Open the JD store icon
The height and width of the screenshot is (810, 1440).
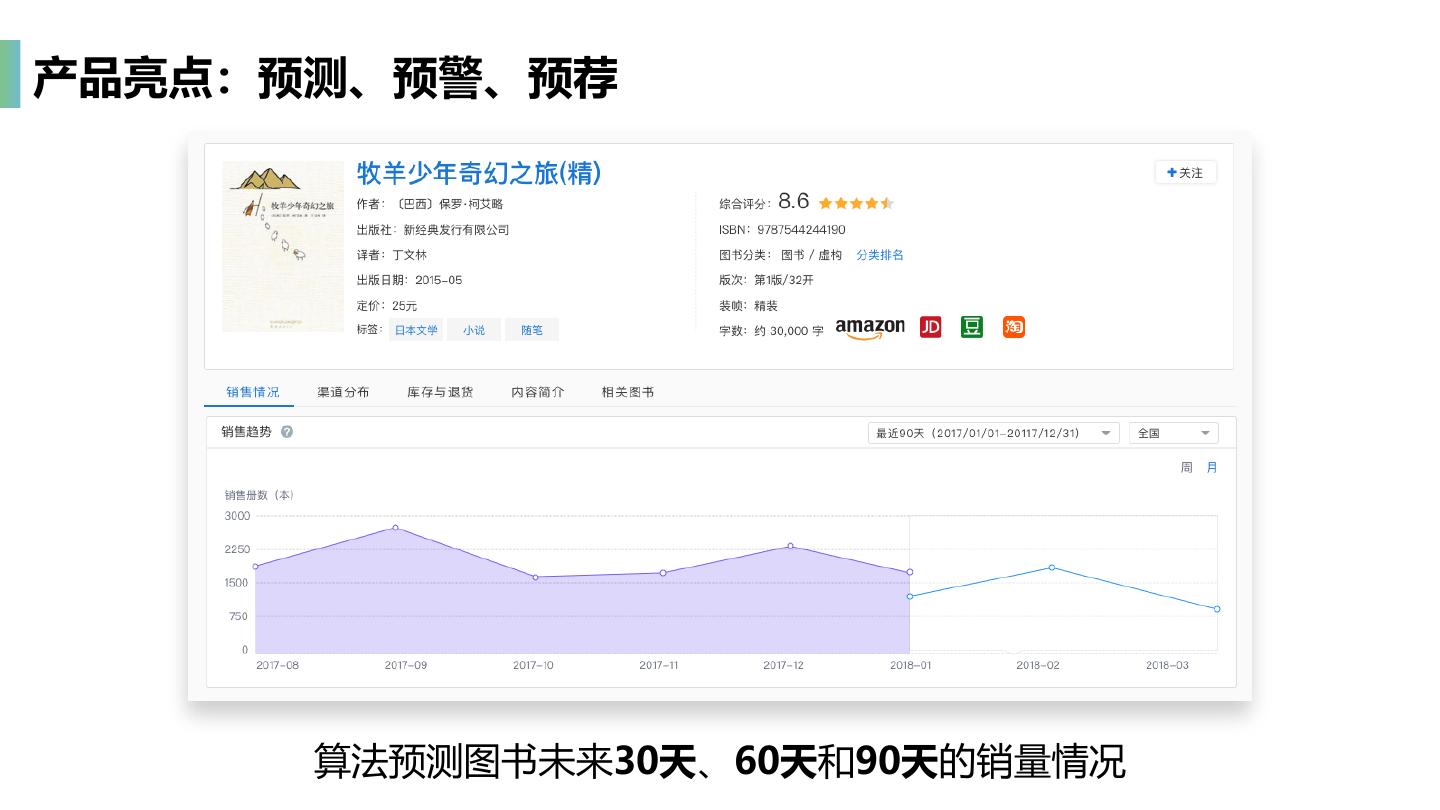coord(930,327)
